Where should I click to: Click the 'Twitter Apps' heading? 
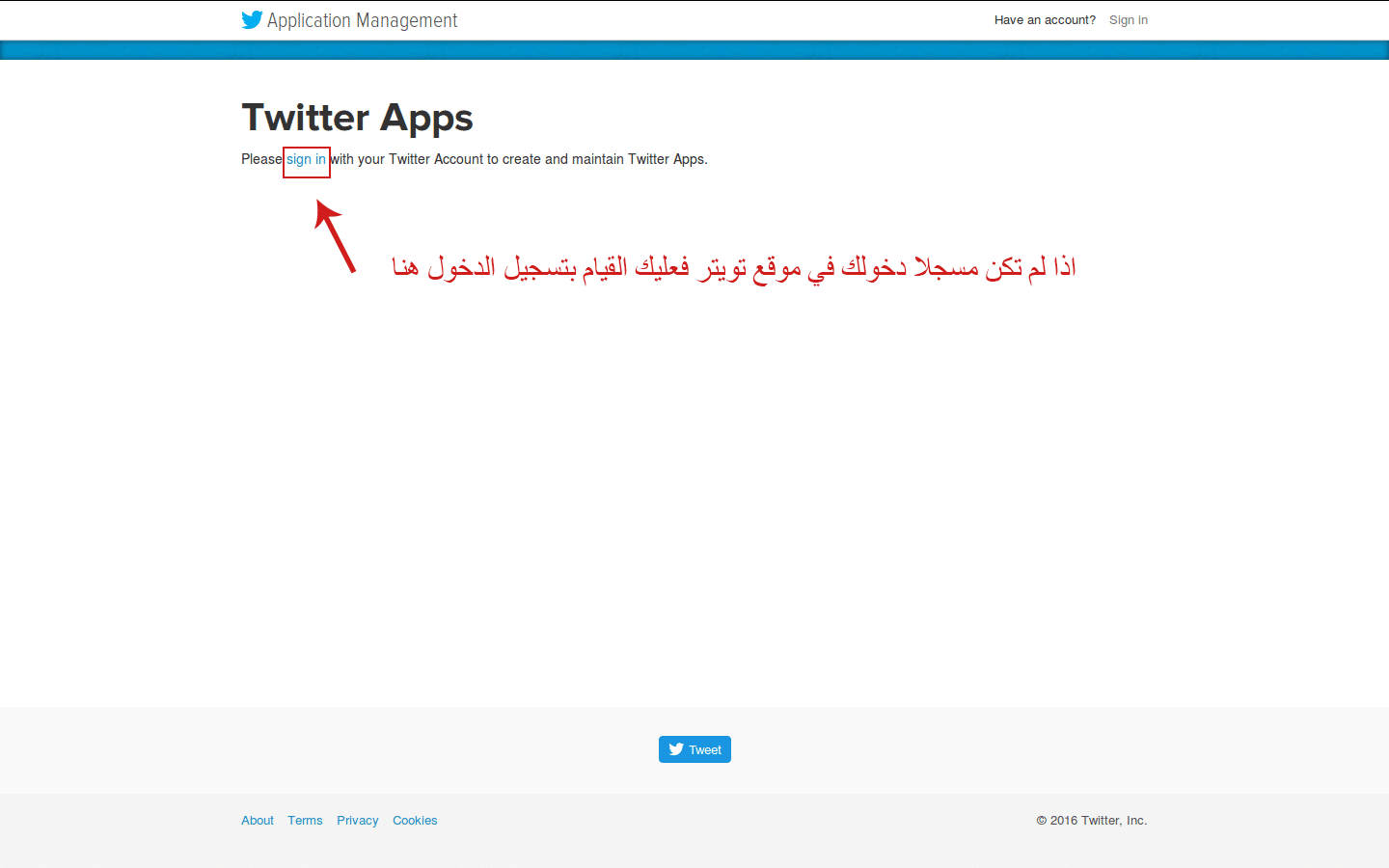(357, 118)
